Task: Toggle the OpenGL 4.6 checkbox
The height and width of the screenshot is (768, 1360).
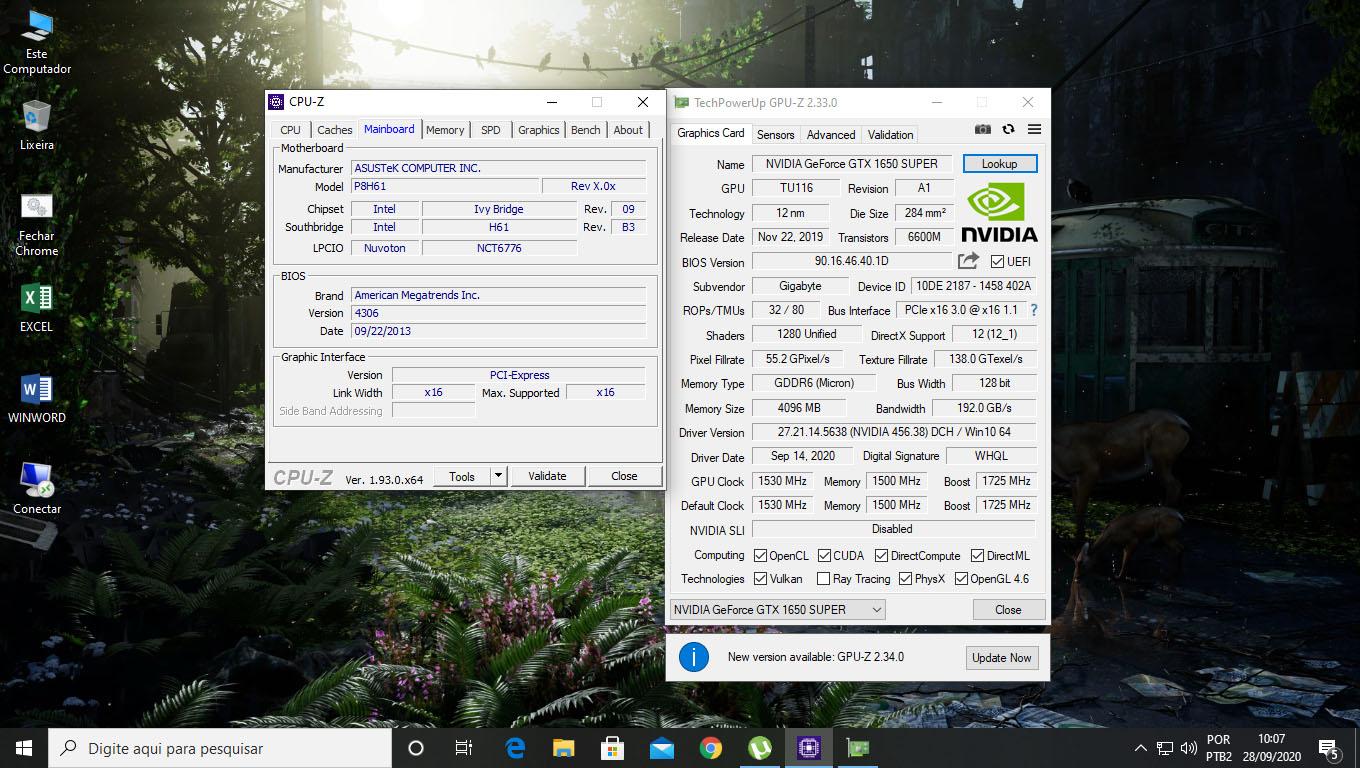Action: [x=961, y=579]
